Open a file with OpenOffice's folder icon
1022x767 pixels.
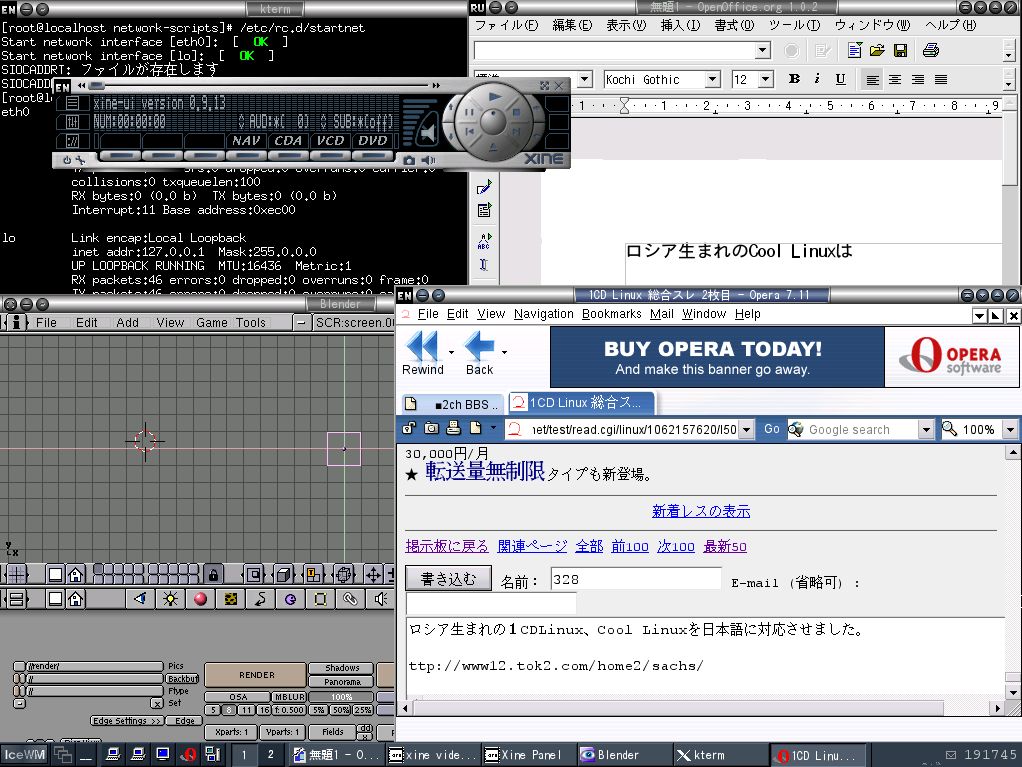877,50
